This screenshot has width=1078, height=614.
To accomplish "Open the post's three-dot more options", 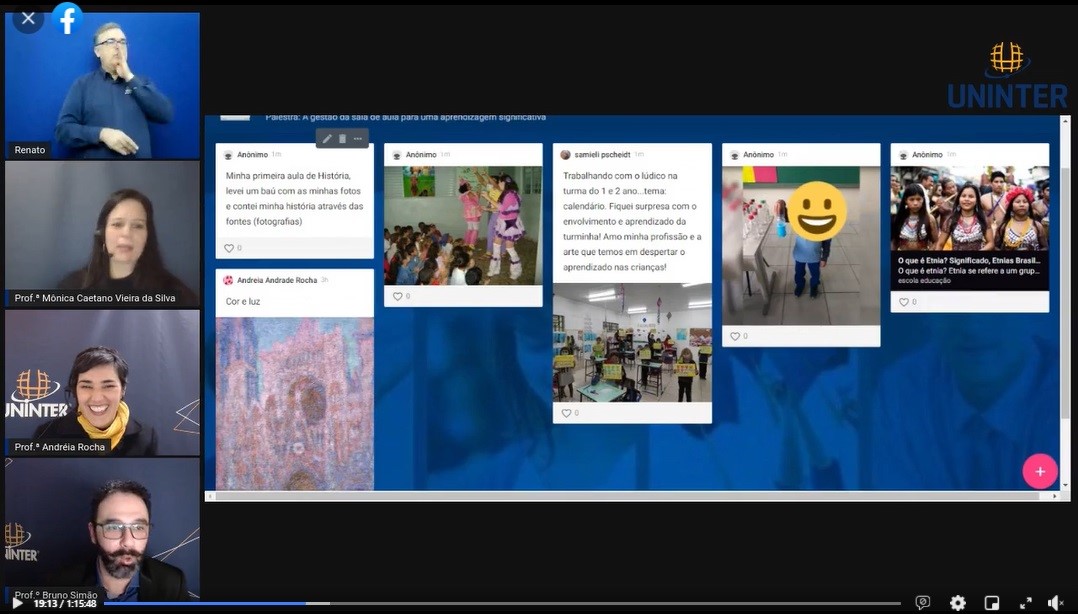I will tap(358, 139).
